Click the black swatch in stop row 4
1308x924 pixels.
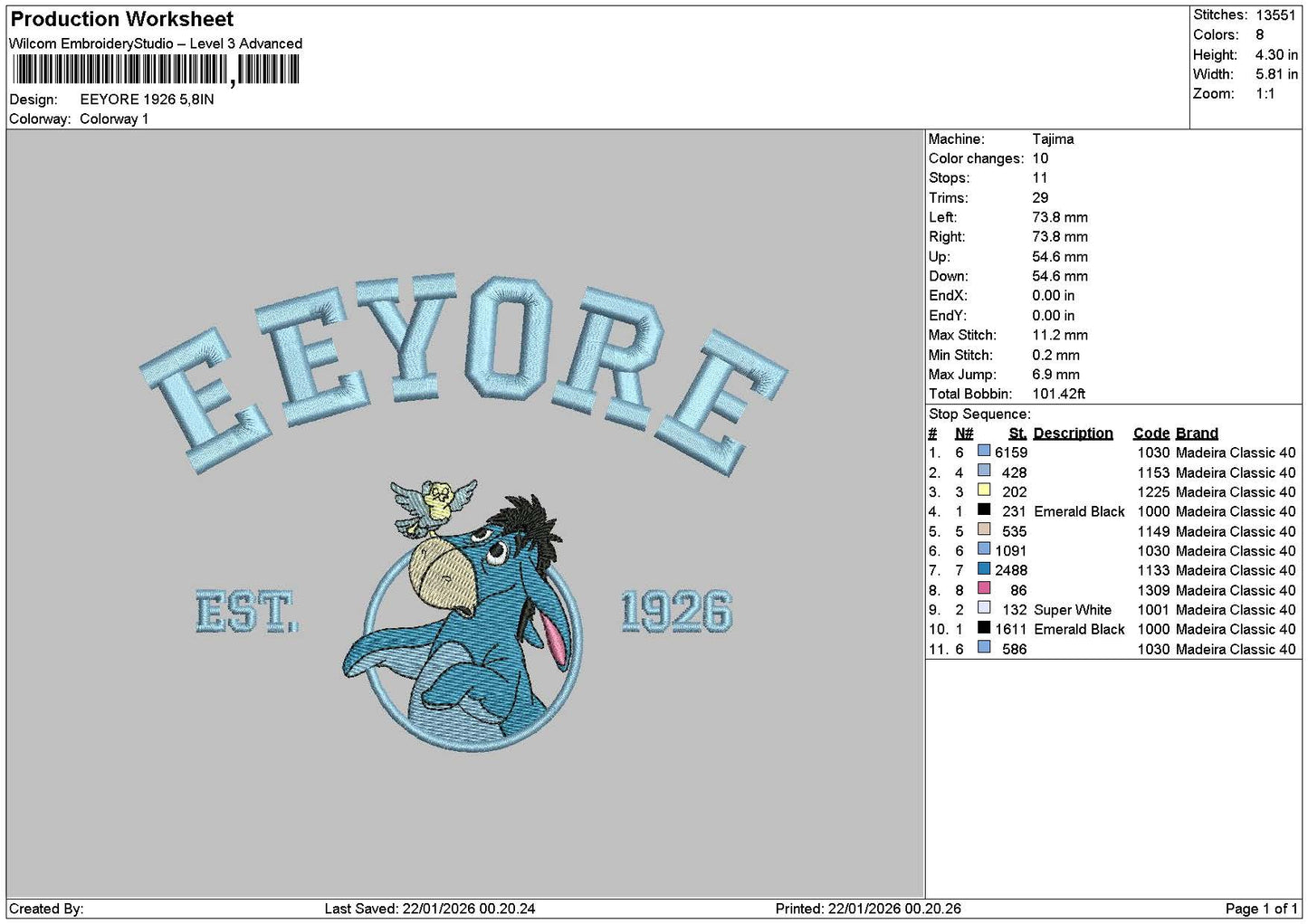(x=984, y=510)
